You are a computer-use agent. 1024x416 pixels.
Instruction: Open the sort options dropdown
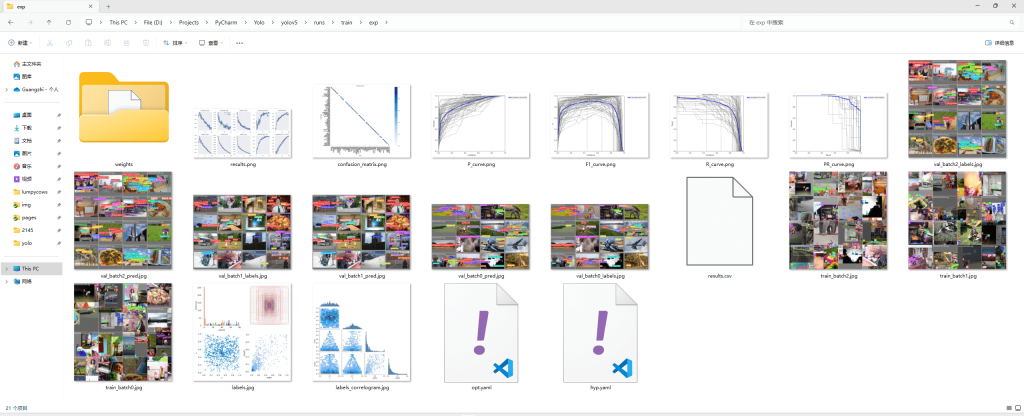pos(175,43)
